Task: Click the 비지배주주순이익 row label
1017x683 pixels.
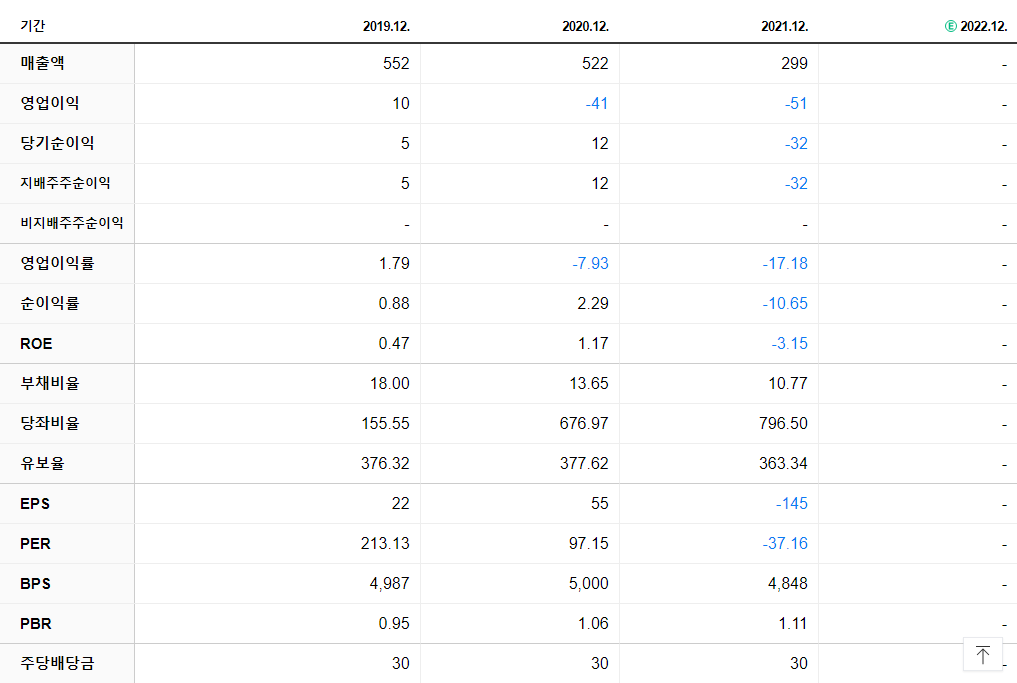Action: [x=71, y=223]
